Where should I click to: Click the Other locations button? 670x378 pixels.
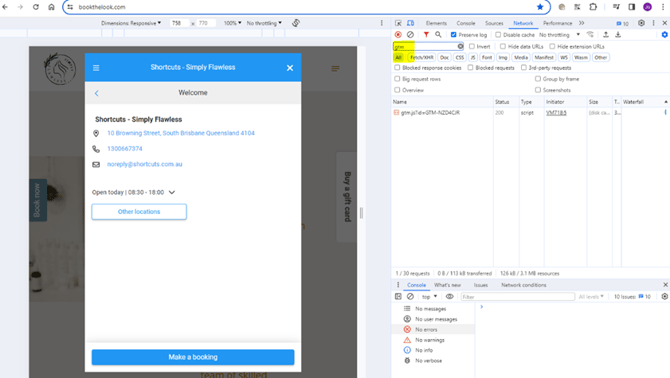tap(139, 211)
